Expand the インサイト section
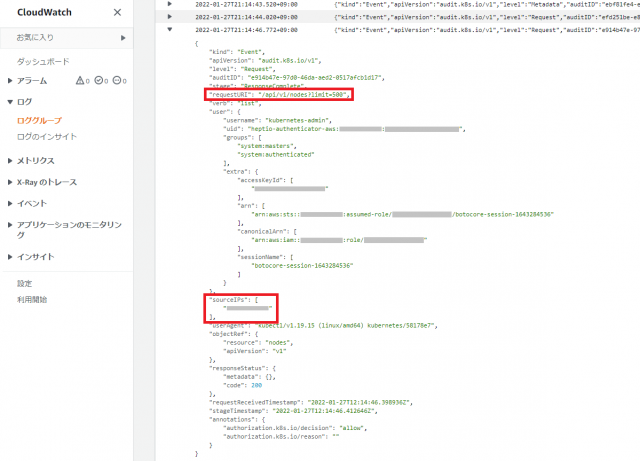 (10, 257)
